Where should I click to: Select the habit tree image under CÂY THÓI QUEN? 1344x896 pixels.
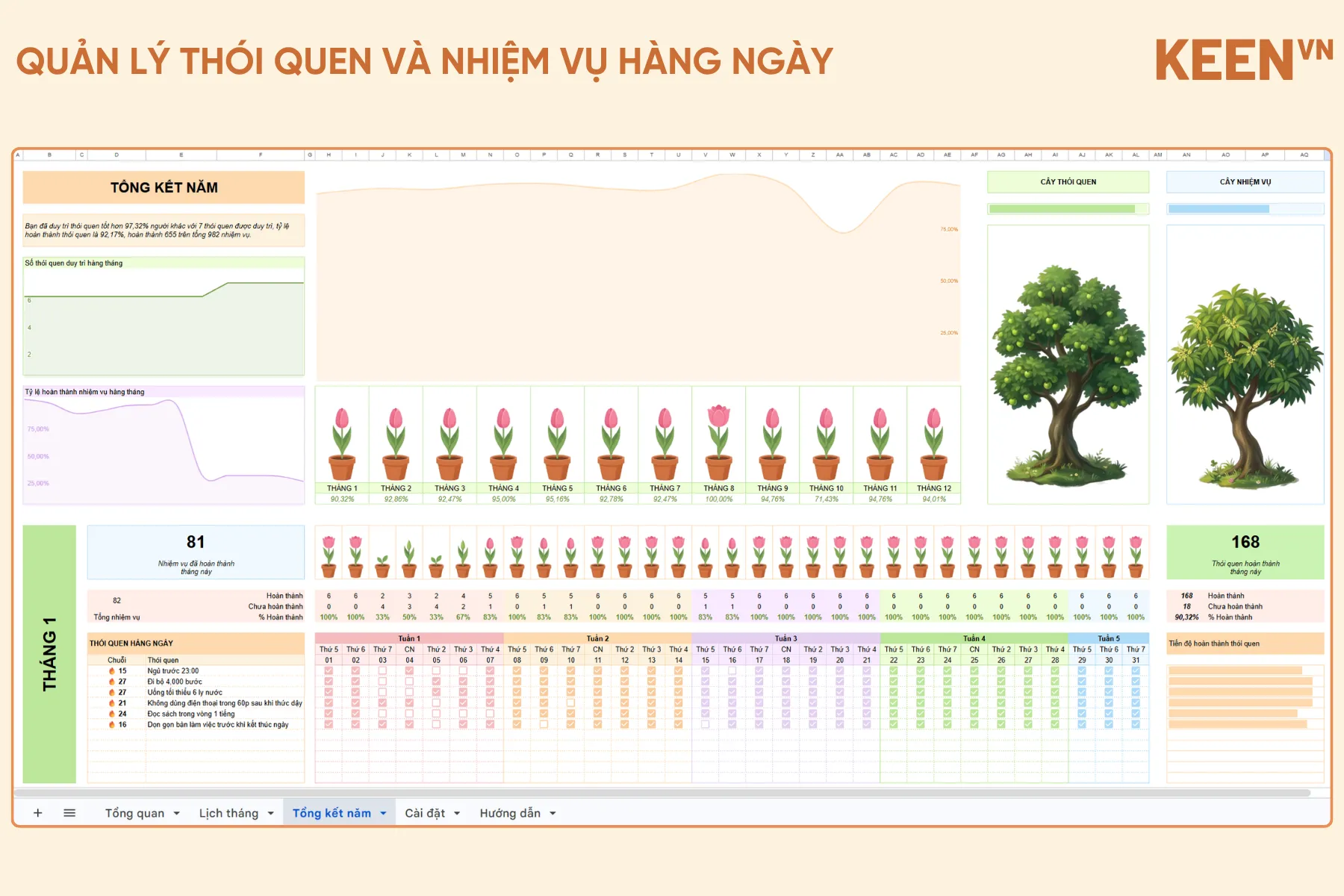tap(1068, 373)
